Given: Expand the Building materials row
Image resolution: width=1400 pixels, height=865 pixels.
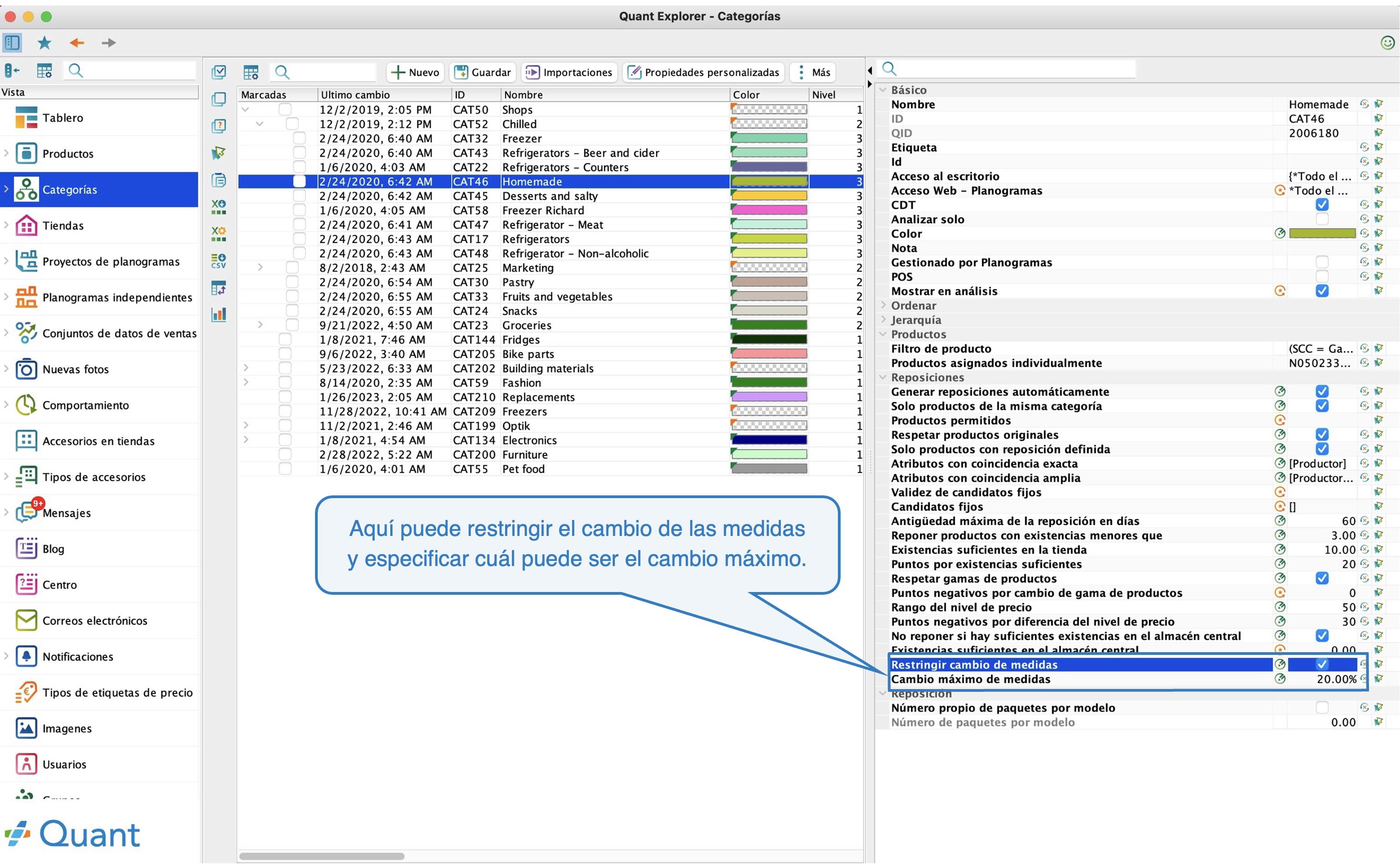Looking at the screenshot, I should [245, 368].
